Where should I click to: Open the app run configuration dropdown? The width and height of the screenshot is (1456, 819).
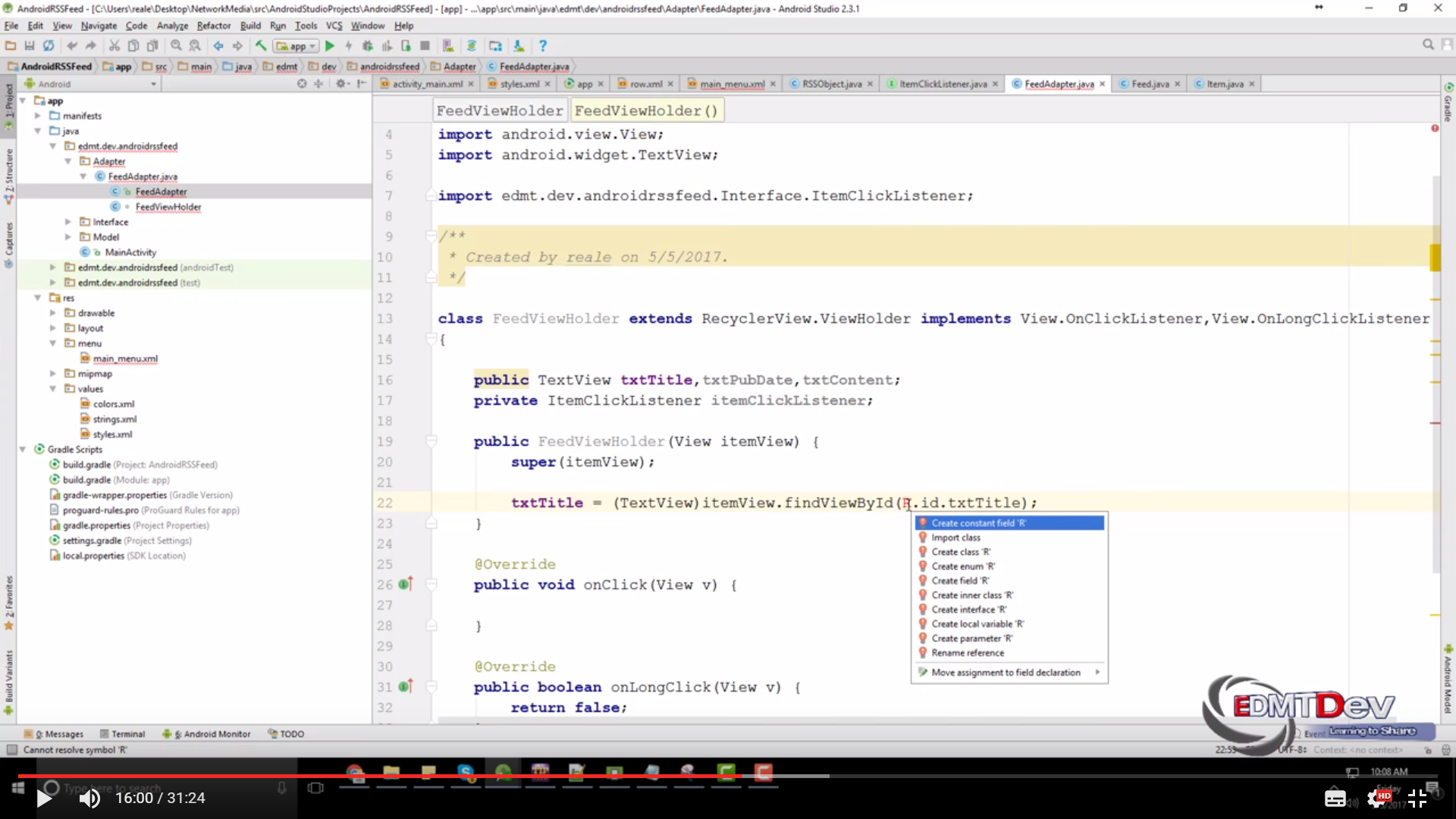click(297, 46)
